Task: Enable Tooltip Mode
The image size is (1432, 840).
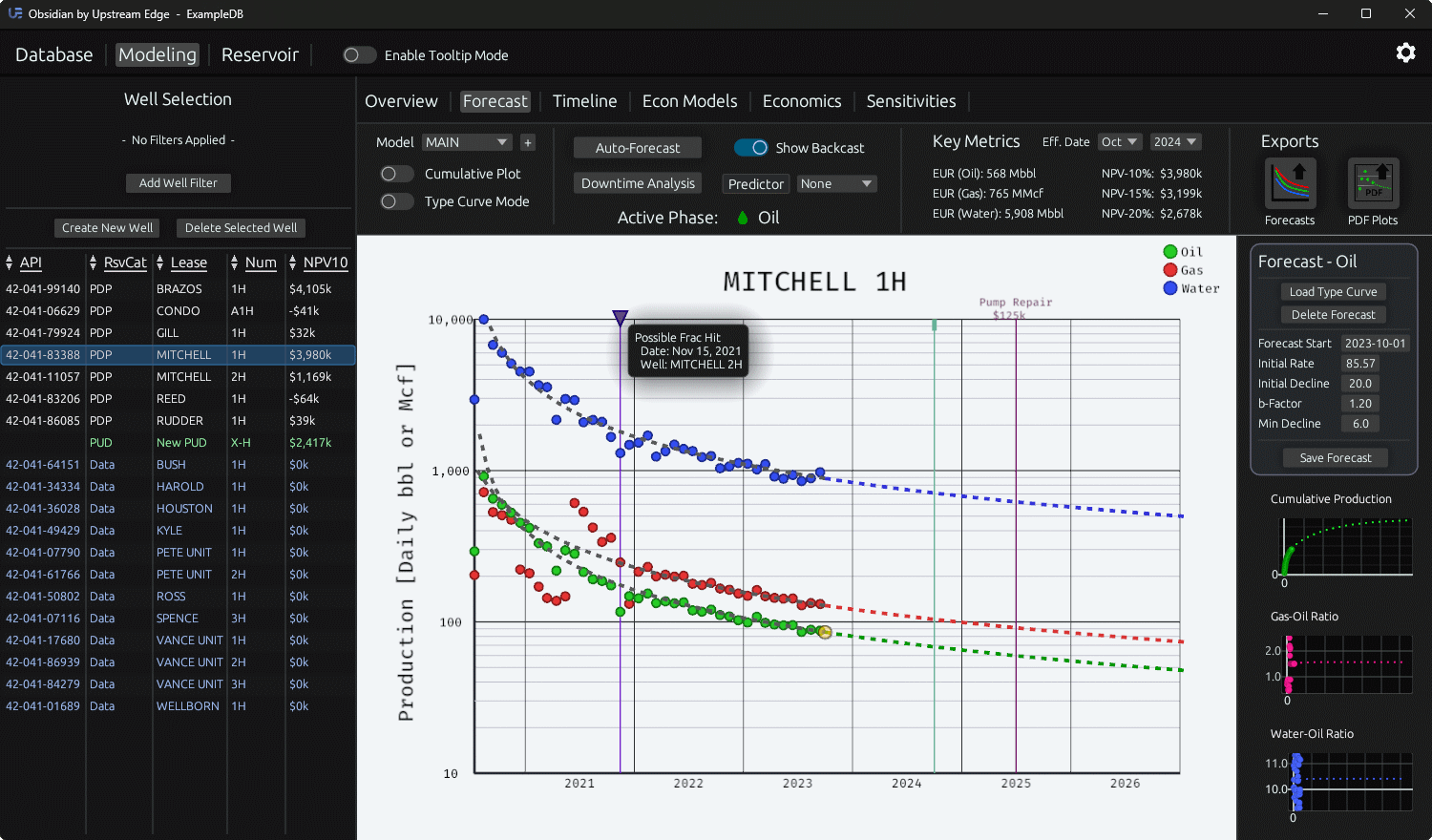Action: 359,55
